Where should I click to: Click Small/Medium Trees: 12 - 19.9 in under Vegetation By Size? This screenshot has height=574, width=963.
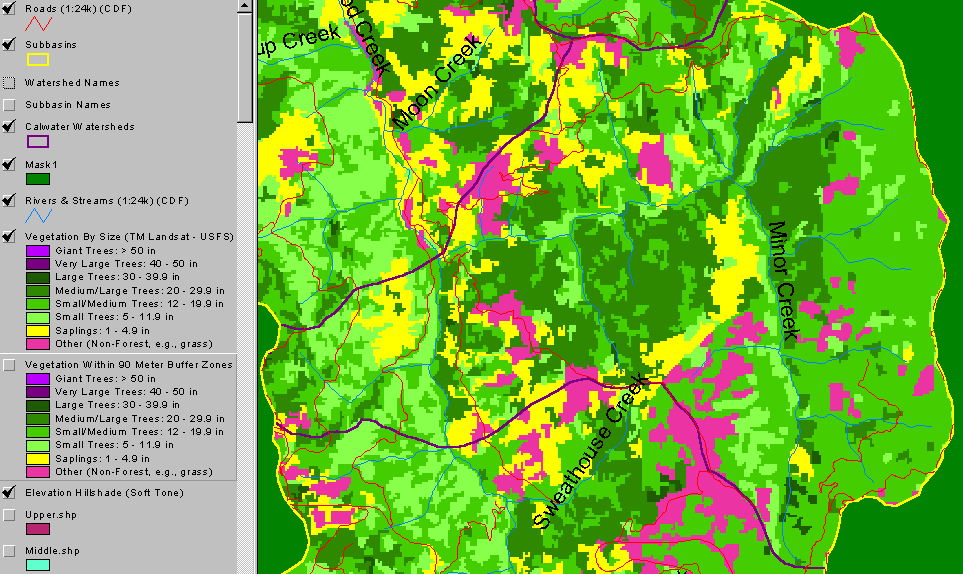139,304
